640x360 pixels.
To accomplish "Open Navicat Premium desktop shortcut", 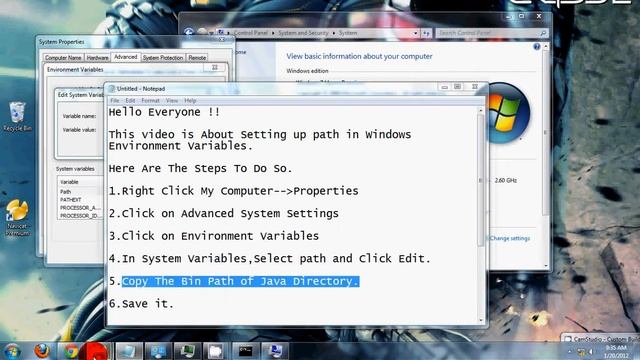I will point(17,218).
